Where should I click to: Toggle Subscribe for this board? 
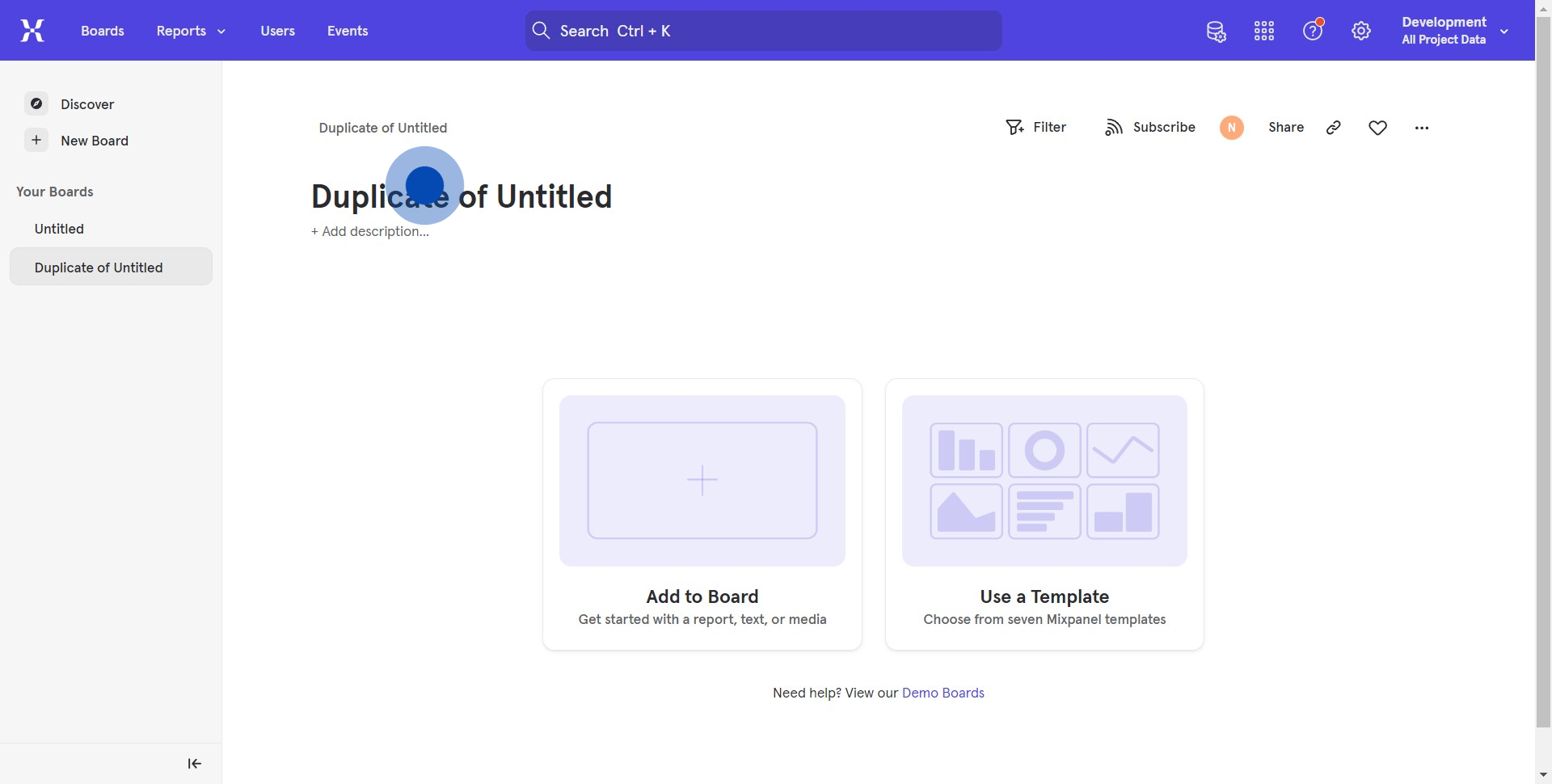pyautogui.click(x=1150, y=128)
